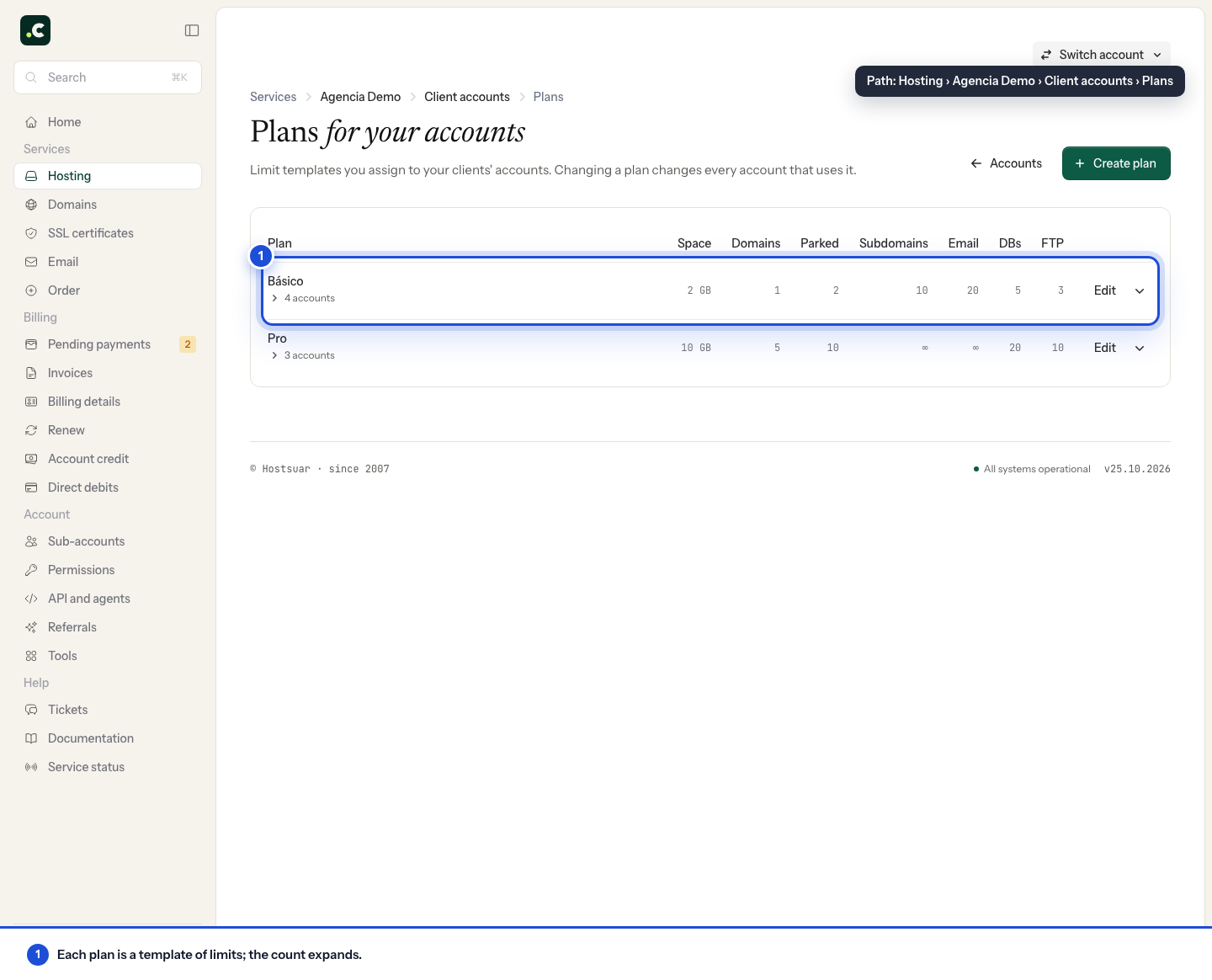
Task: Edit the Básico plan
Action: point(1105,290)
